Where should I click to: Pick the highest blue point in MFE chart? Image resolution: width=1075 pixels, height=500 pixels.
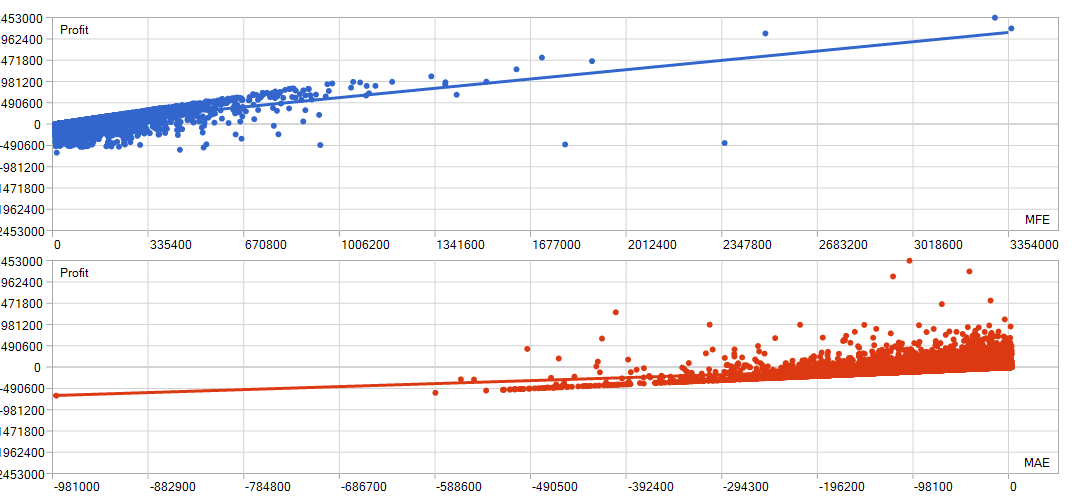995,17
